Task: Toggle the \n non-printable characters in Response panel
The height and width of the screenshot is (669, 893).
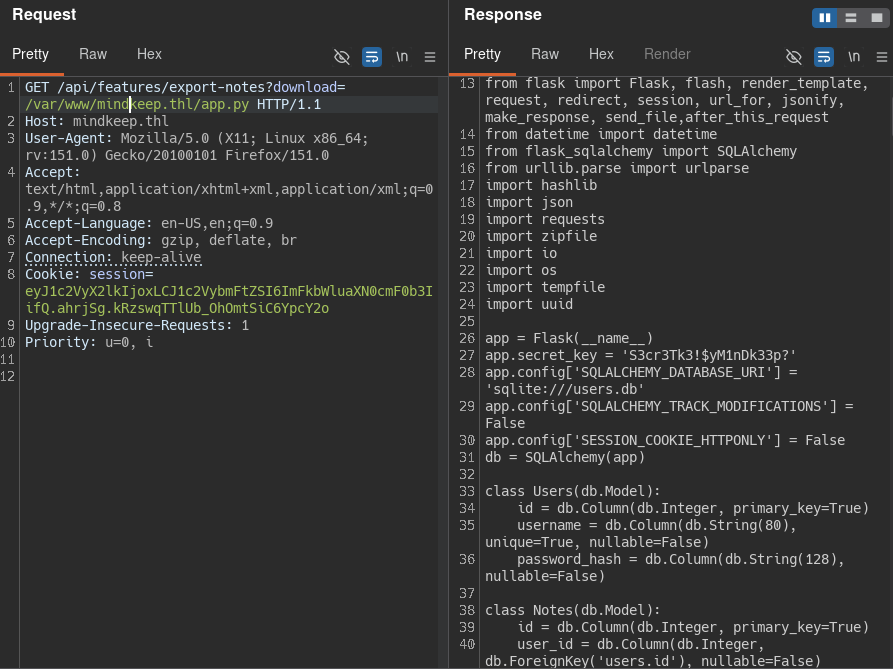Action: coord(854,57)
